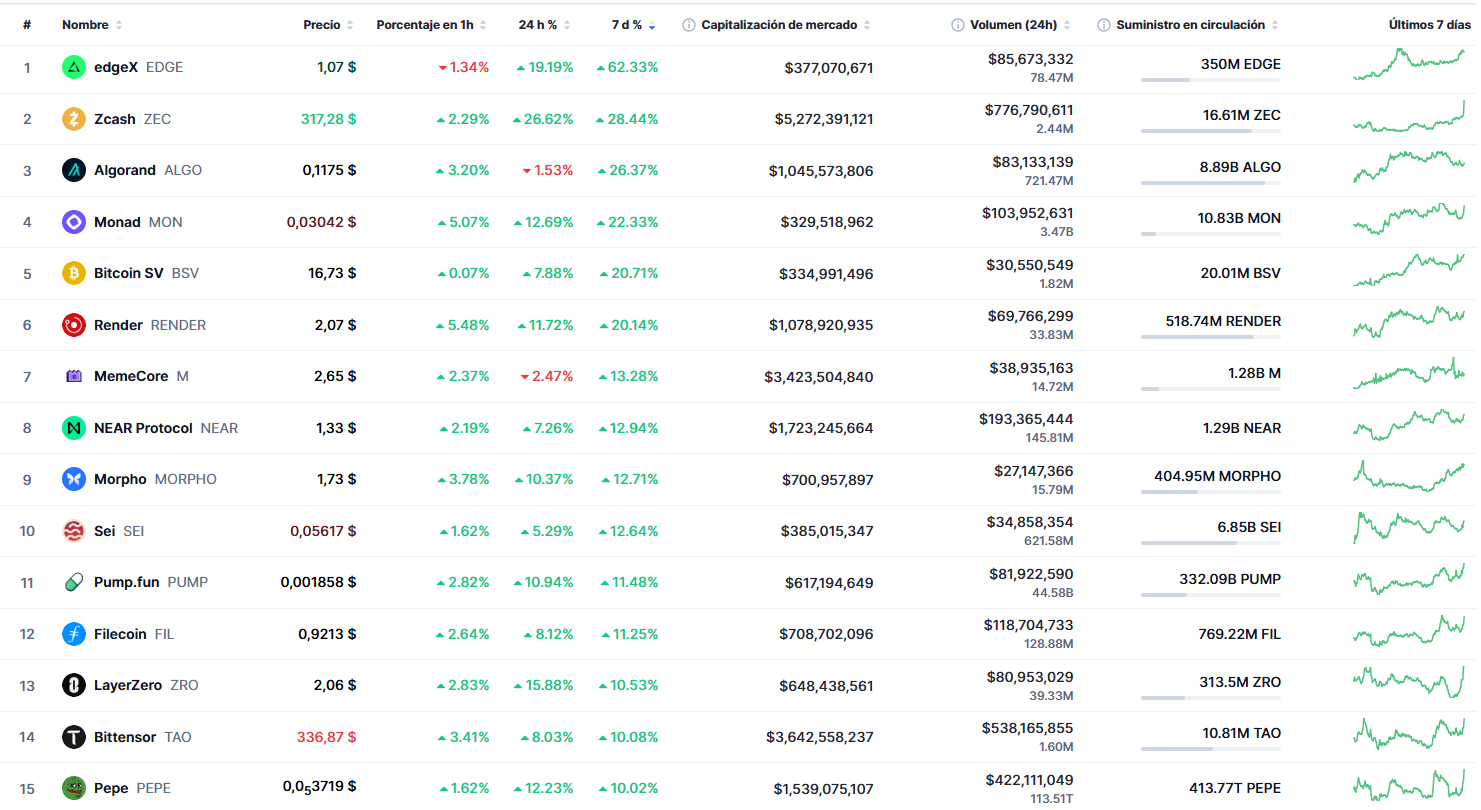Click the Zcash coin logo icon
Image resolution: width=1481 pixels, height=810 pixels.
pos(74,119)
